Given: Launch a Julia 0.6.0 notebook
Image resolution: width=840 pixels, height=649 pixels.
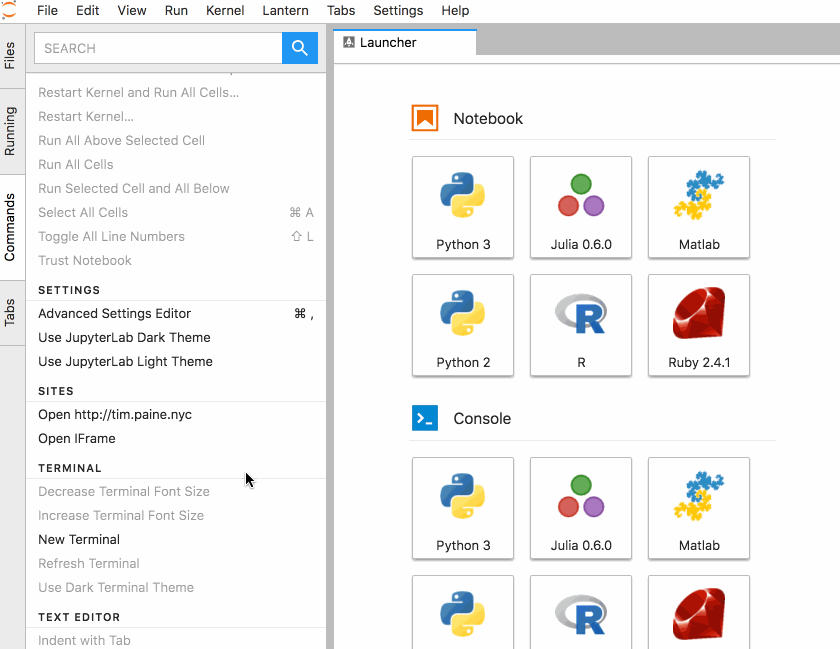Looking at the screenshot, I should tap(581, 207).
